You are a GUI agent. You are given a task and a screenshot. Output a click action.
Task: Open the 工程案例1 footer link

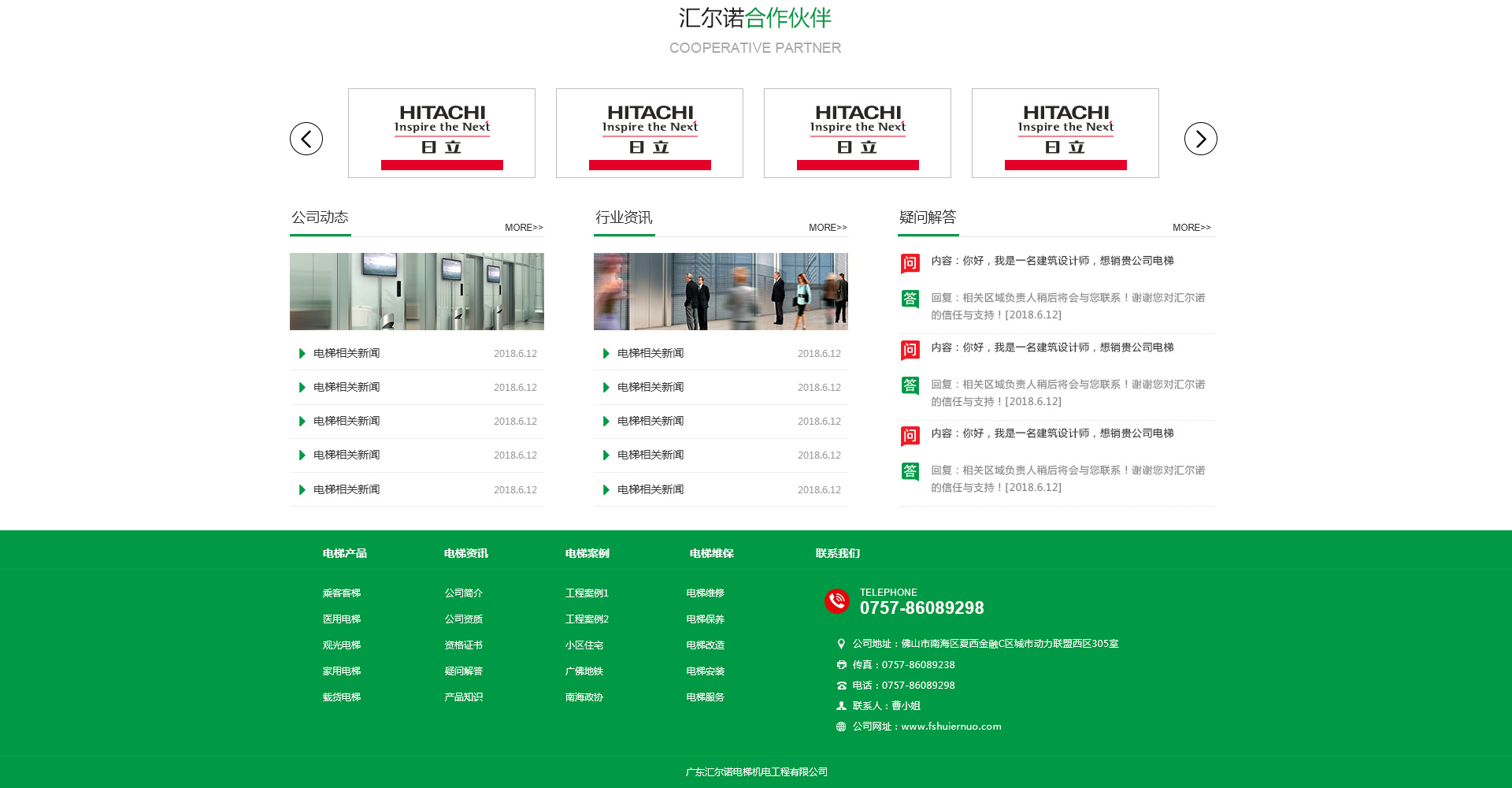click(x=587, y=593)
